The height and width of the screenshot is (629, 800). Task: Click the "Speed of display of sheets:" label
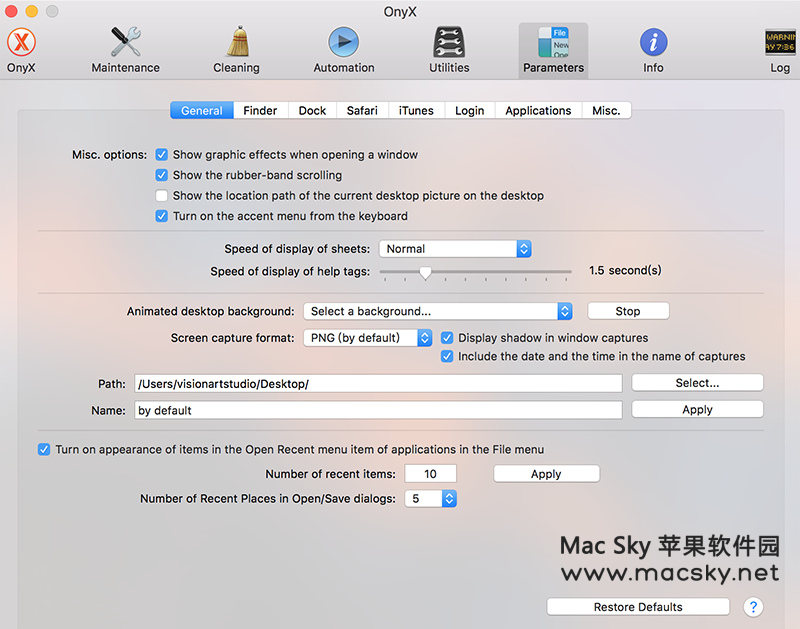coord(297,249)
